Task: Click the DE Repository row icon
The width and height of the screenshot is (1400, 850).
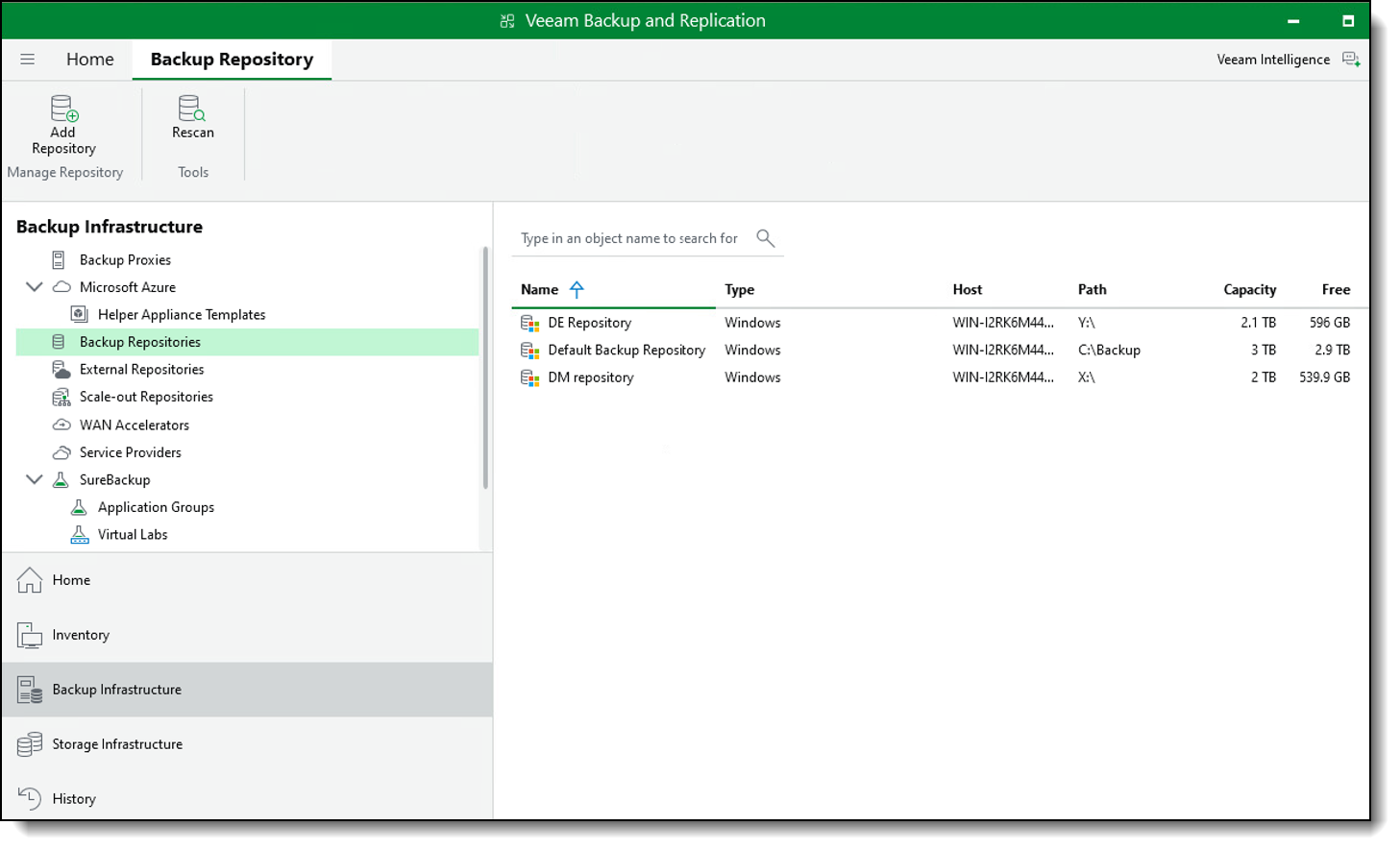Action: tap(530, 323)
